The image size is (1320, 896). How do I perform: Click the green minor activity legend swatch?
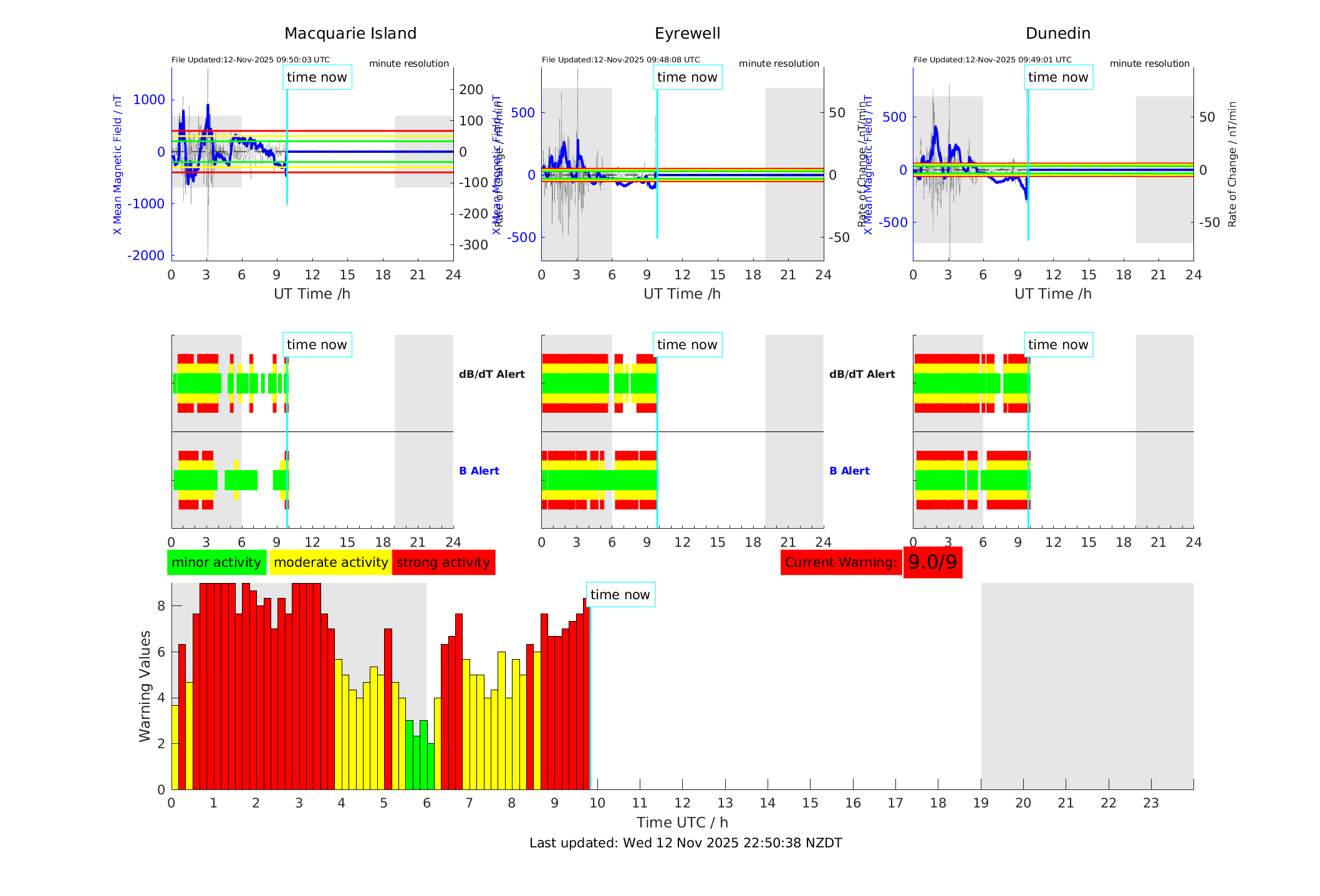pos(216,562)
